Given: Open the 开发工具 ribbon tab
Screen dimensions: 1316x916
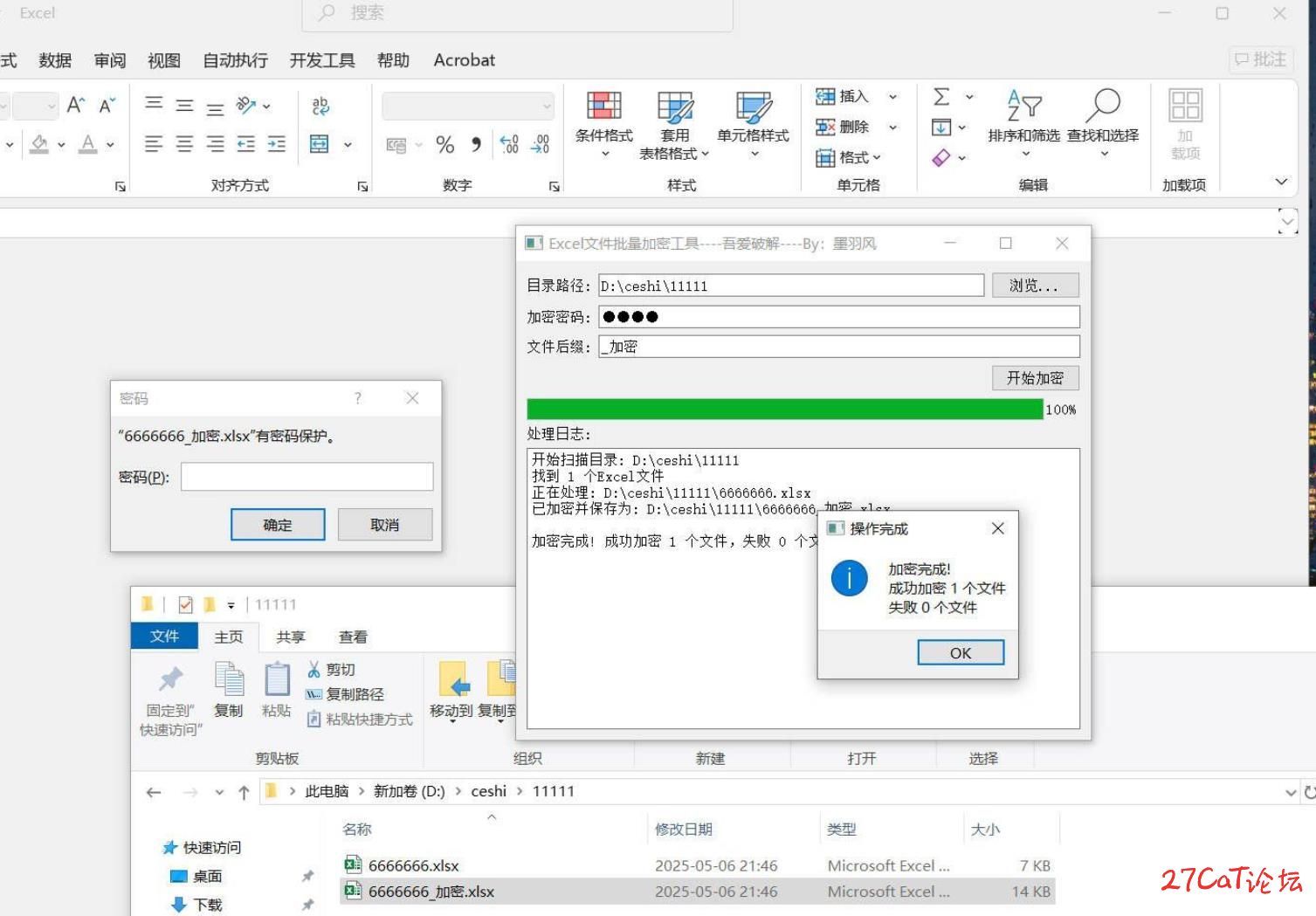Looking at the screenshot, I should pyautogui.click(x=322, y=60).
